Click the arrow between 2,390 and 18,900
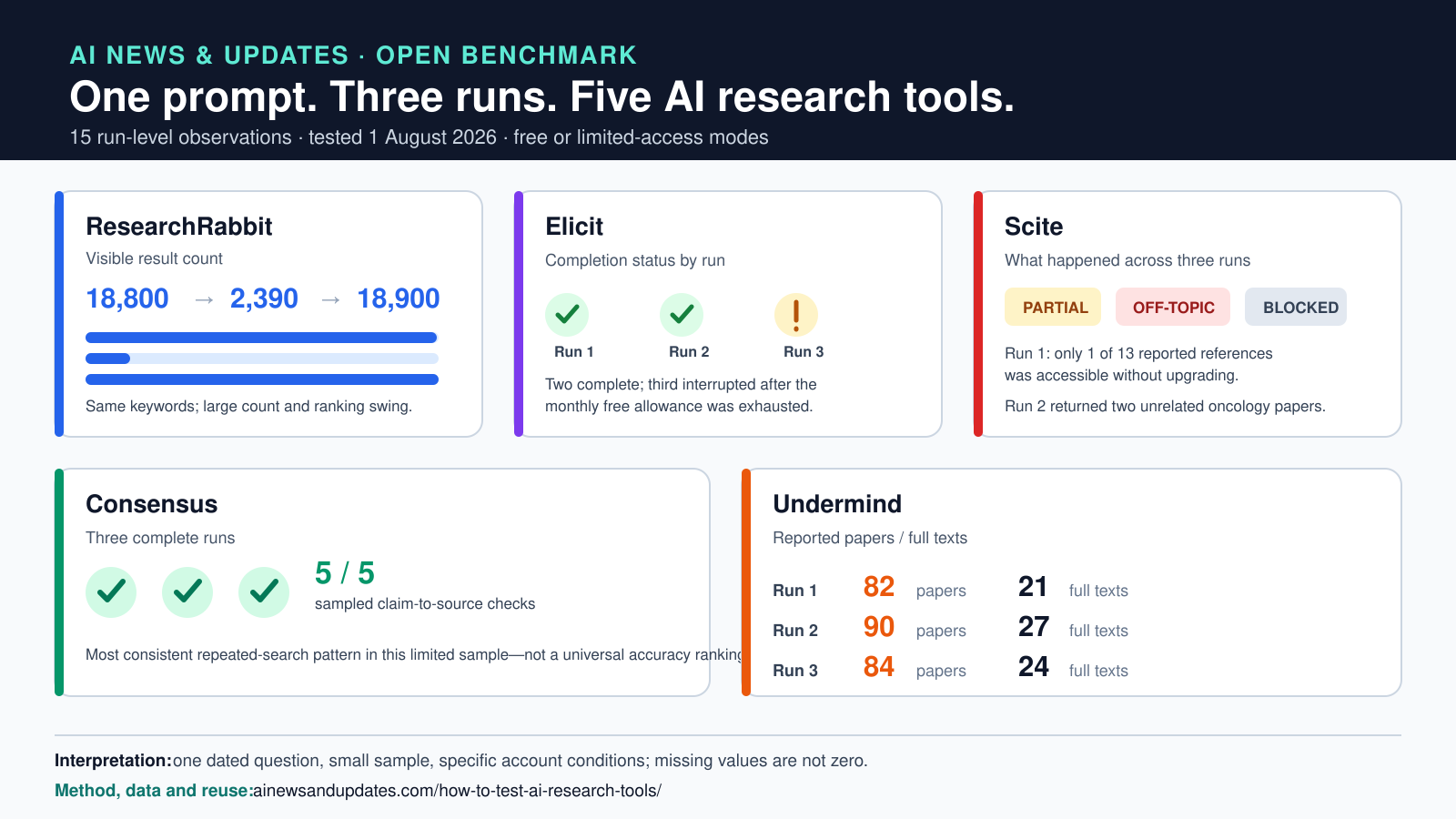 pyautogui.click(x=331, y=299)
